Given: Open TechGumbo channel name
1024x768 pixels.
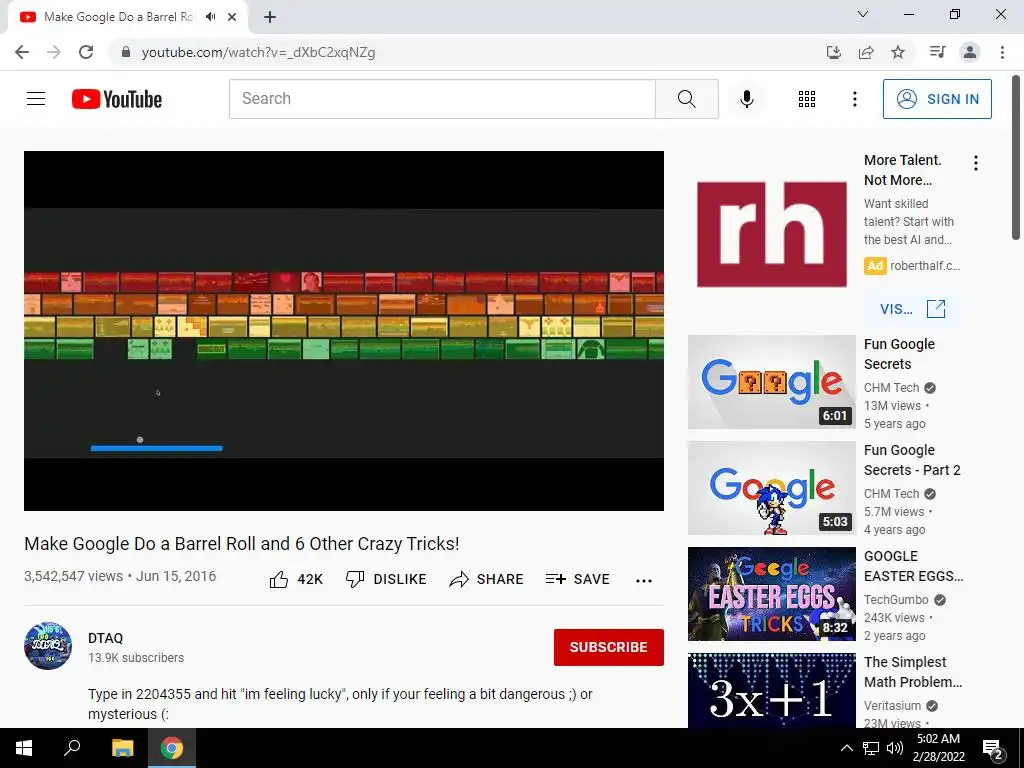Looking at the screenshot, I should [896, 600].
